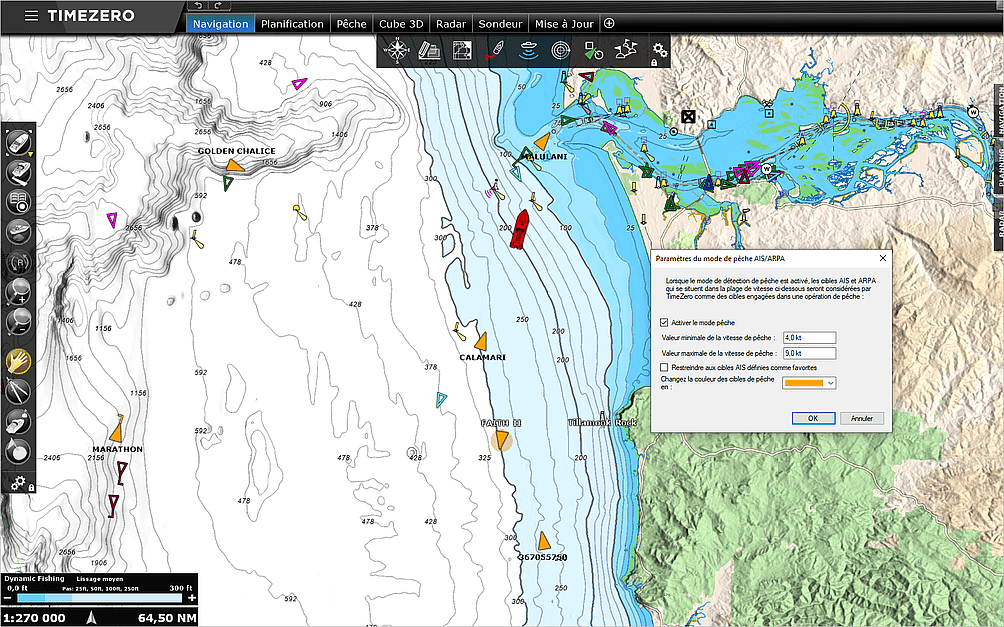The height and width of the screenshot is (627, 1004).
Task: Select the 367055750 target
Action: coord(544,541)
